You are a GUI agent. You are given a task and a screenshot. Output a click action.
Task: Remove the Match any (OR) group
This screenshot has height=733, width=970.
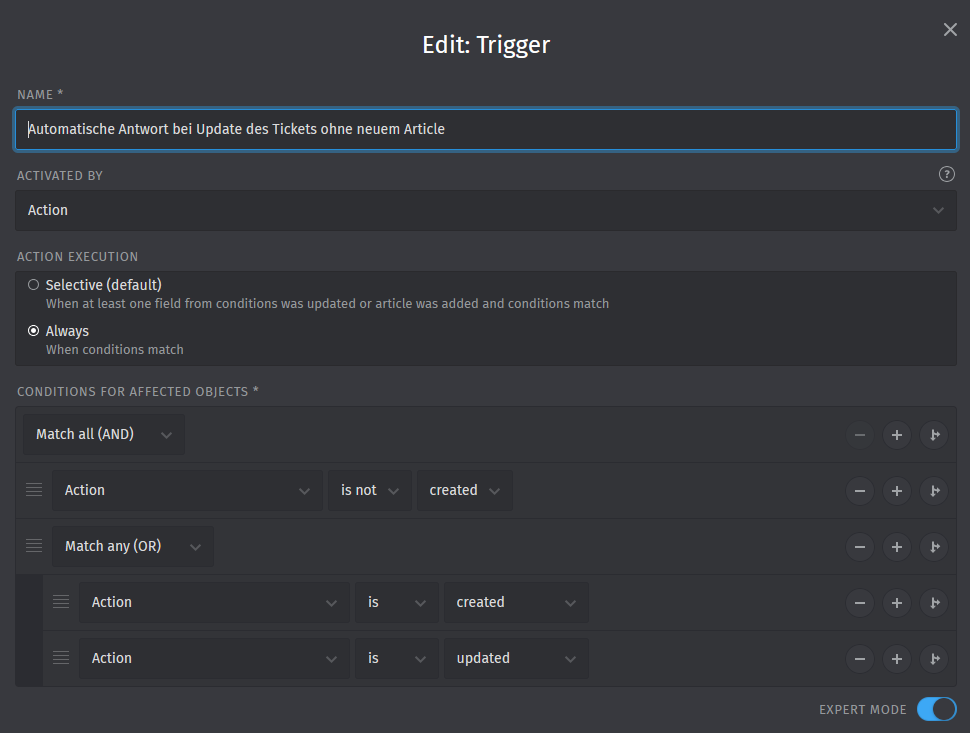click(x=860, y=547)
